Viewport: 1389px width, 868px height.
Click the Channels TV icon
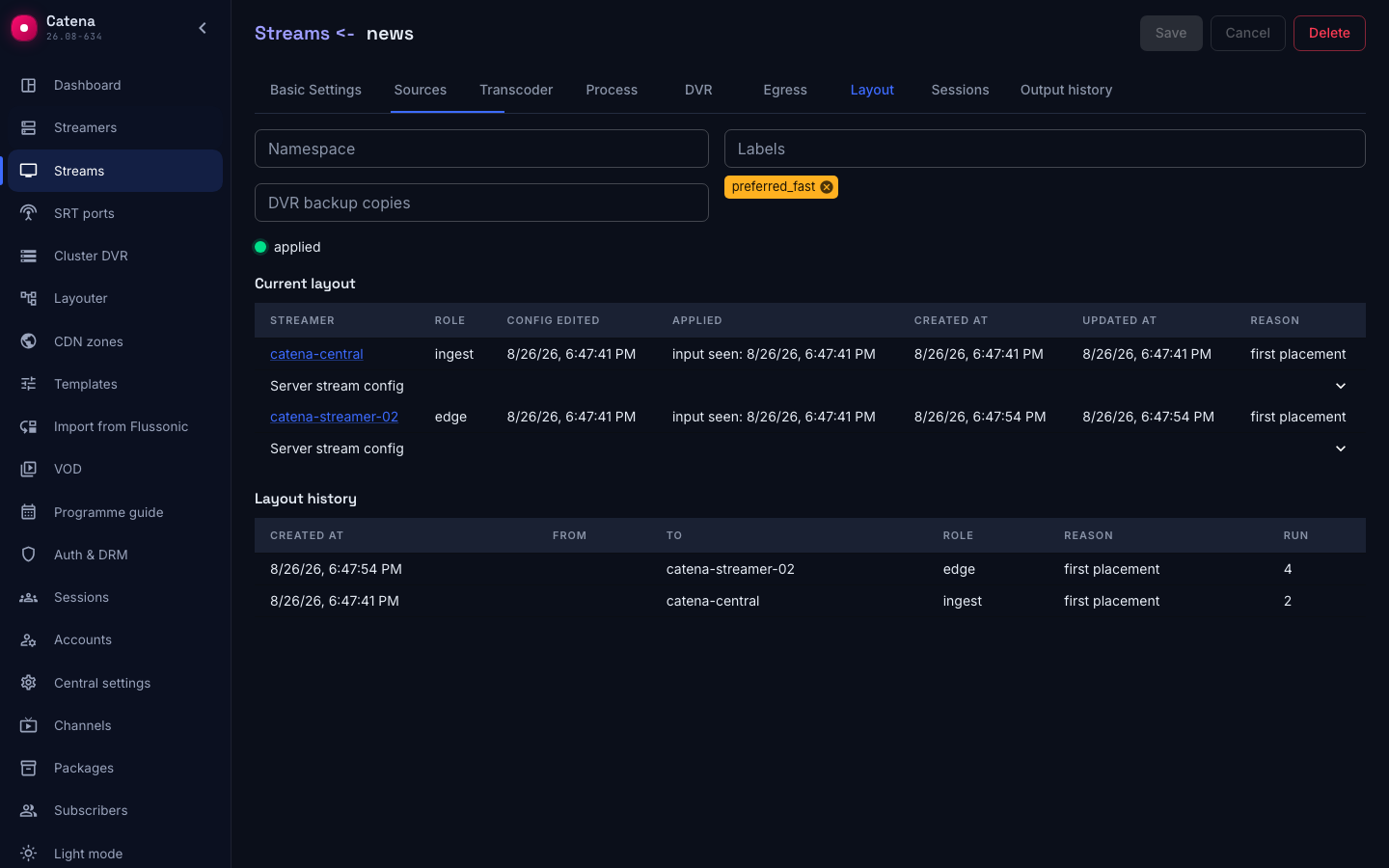[29, 725]
